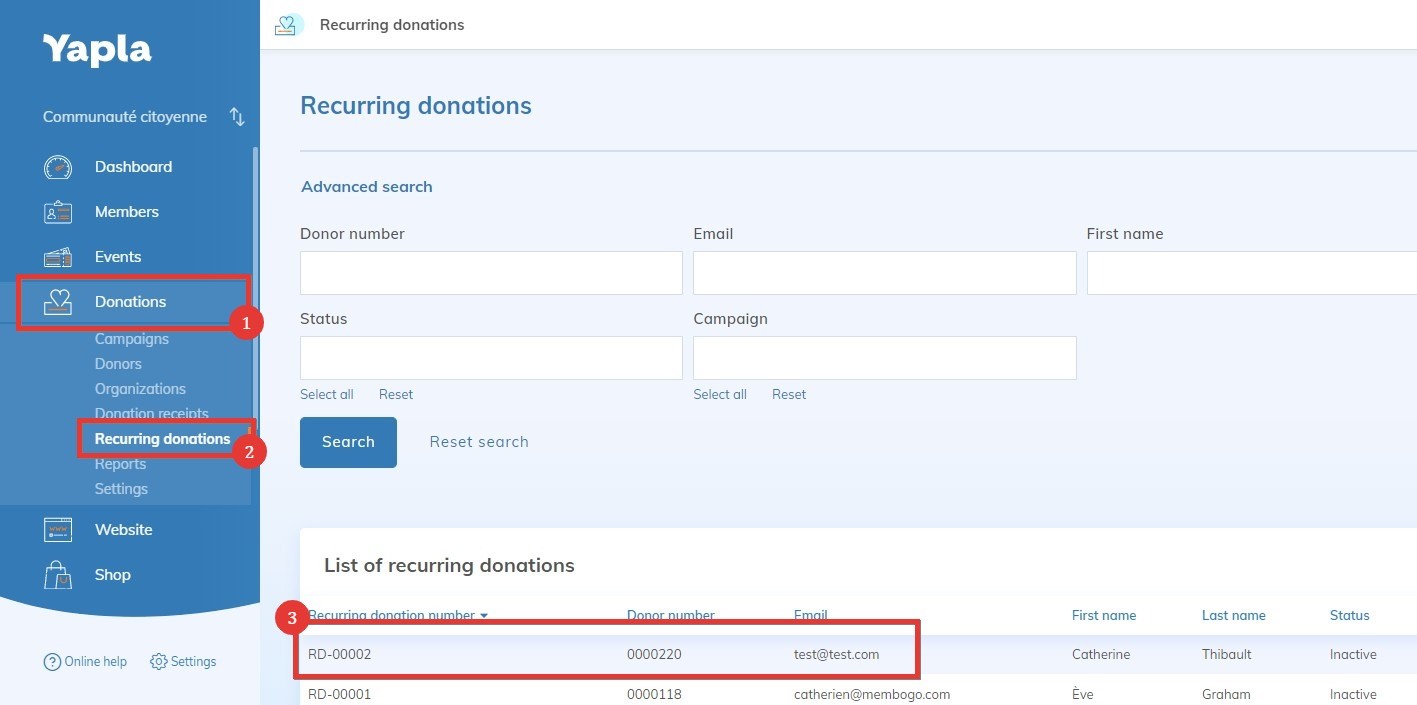Open the Dashboard menu item
Image resolution: width=1417 pixels, height=705 pixels.
[x=133, y=167]
